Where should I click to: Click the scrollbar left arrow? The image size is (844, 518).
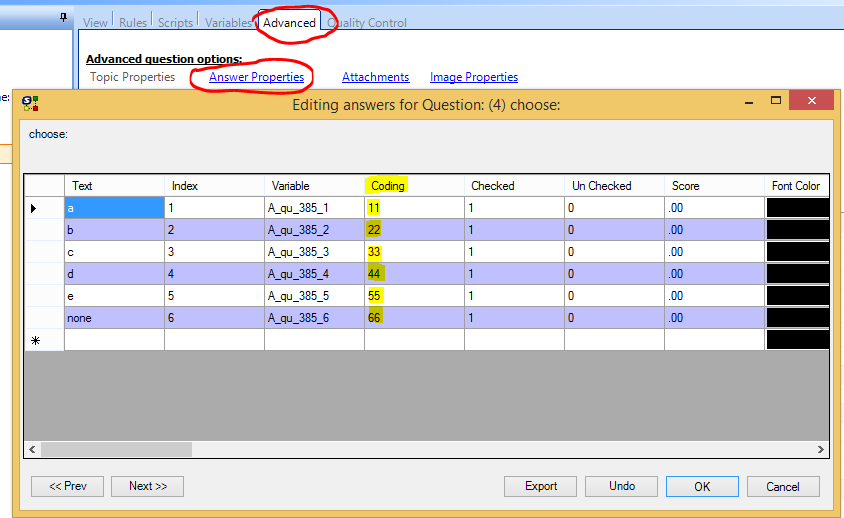click(32, 449)
